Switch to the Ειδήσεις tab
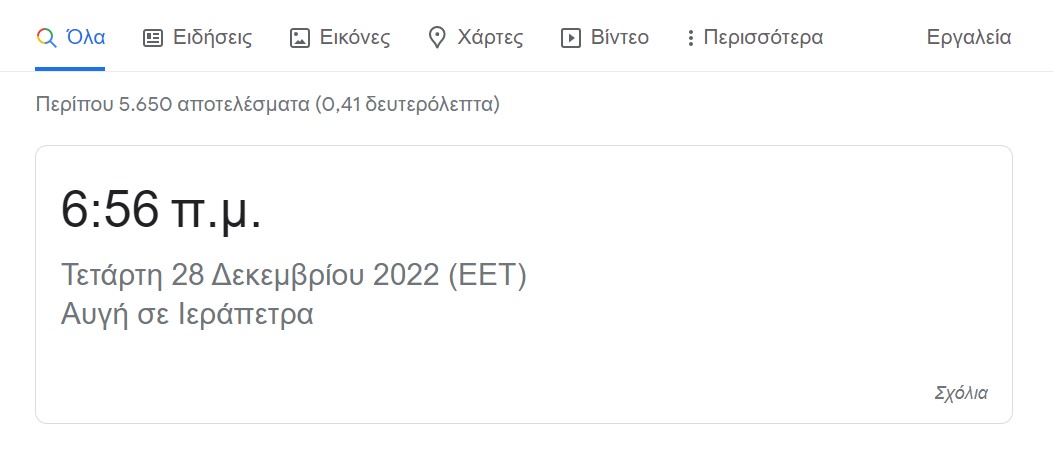This screenshot has width=1053, height=457. coord(212,38)
